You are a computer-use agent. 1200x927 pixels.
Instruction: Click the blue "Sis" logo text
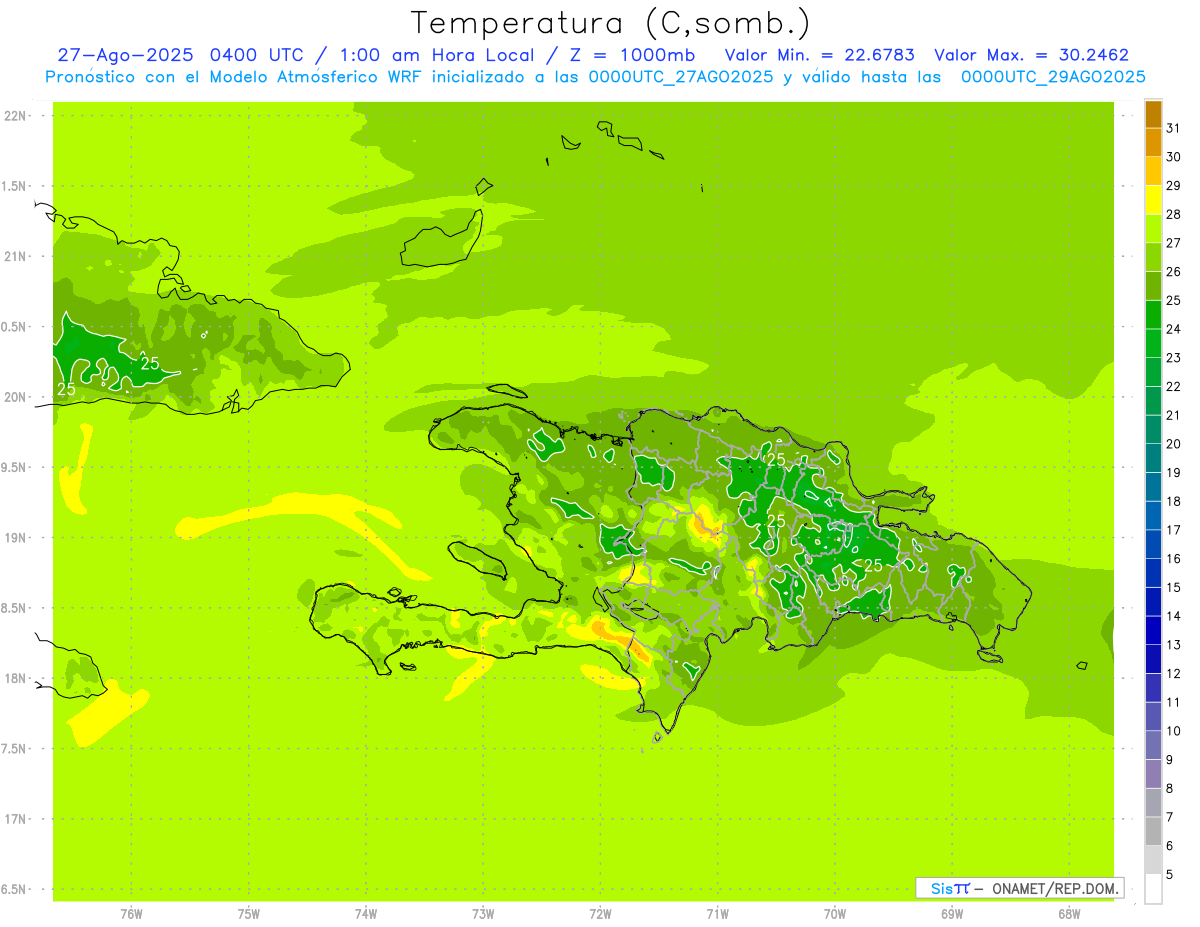click(943, 888)
